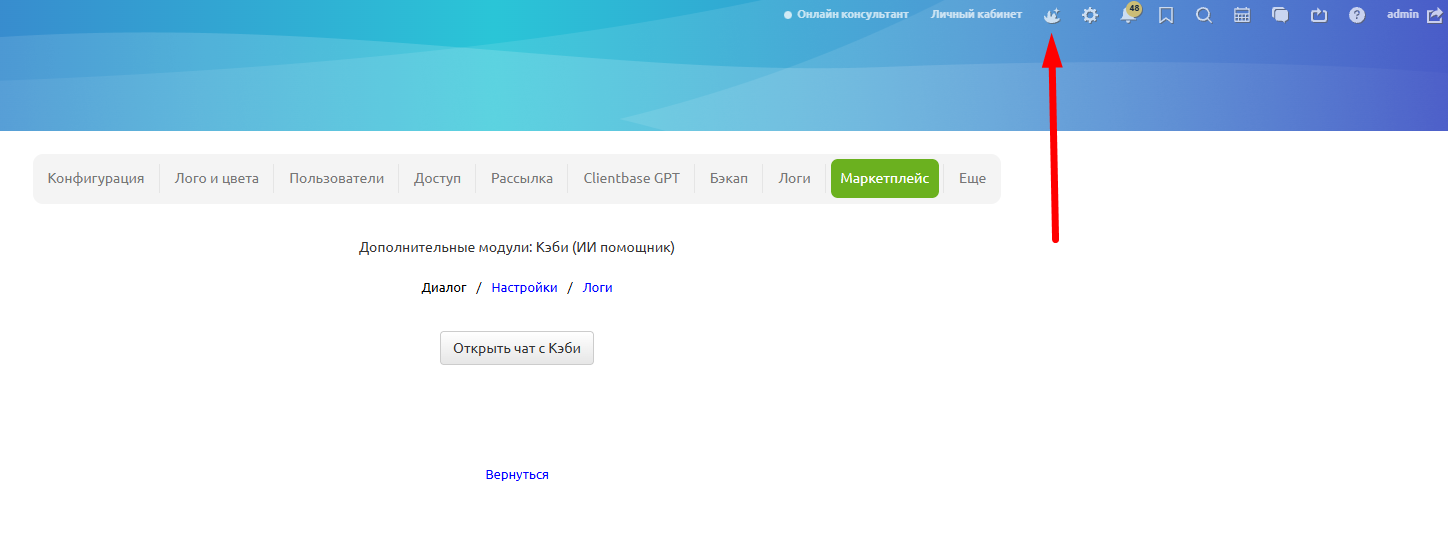Image resolution: width=1448 pixels, height=552 pixels.
Task: Open the Логи link of Кэби module
Action: [598, 287]
